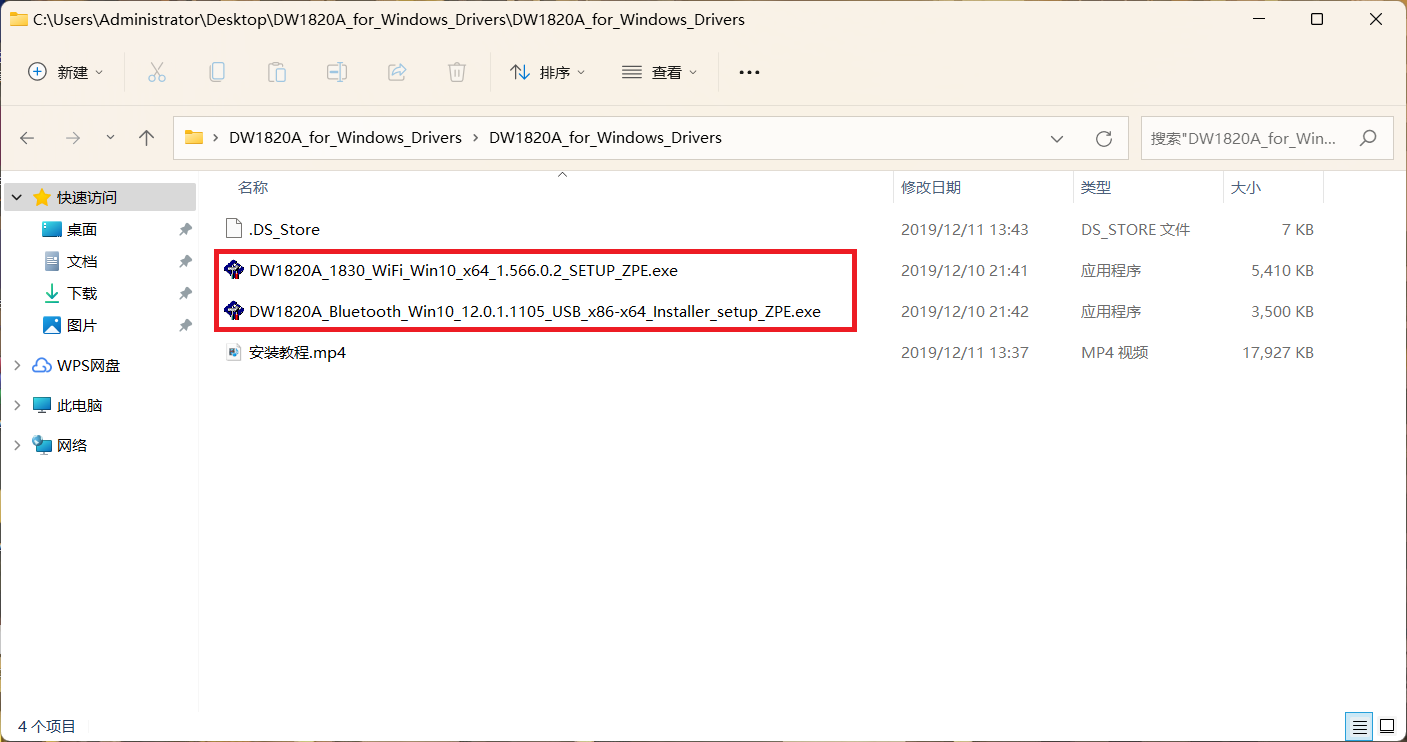The height and width of the screenshot is (742, 1407).
Task: Click the Paste clipboard icon
Action: [276, 72]
